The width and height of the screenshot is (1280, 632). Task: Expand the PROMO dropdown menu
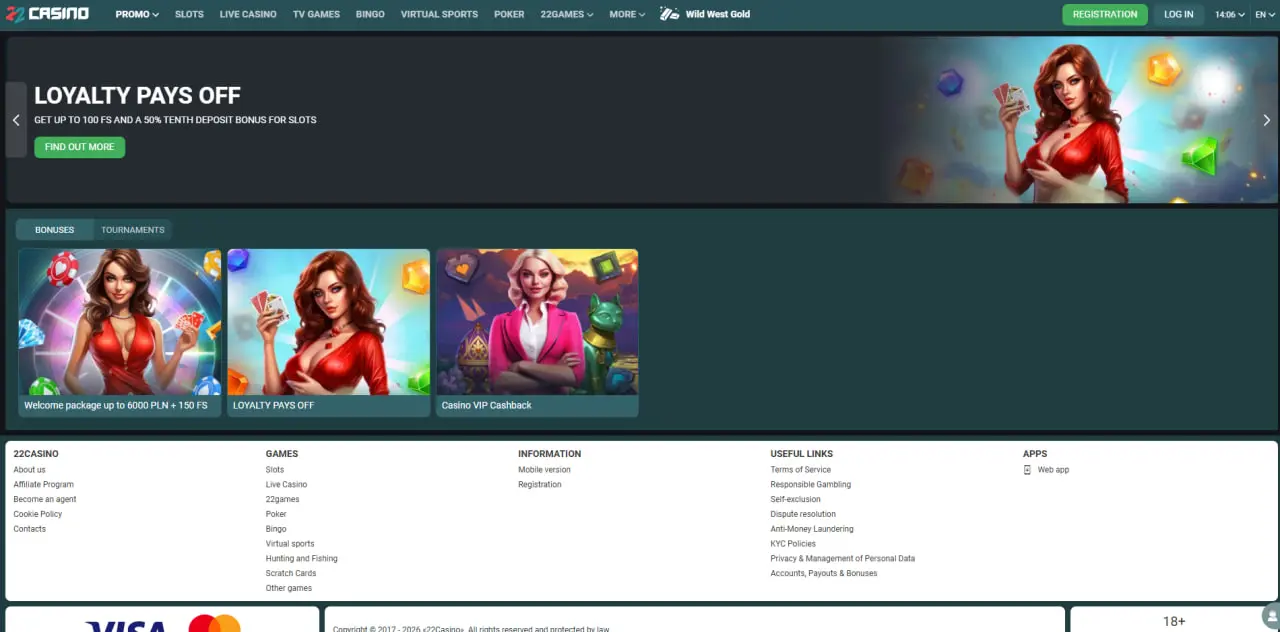pos(137,15)
